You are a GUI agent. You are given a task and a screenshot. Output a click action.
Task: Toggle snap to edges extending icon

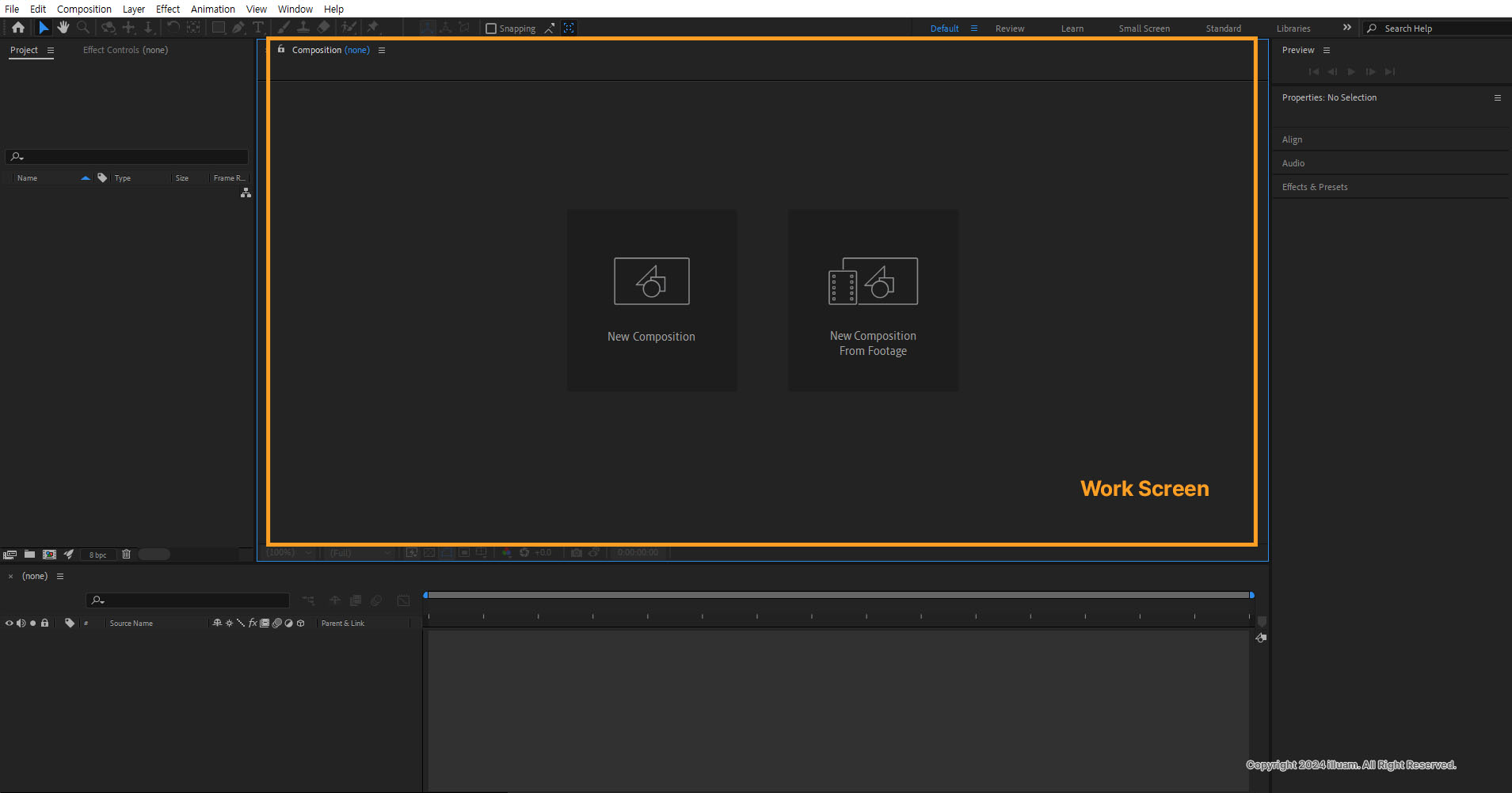pyautogui.click(x=550, y=29)
